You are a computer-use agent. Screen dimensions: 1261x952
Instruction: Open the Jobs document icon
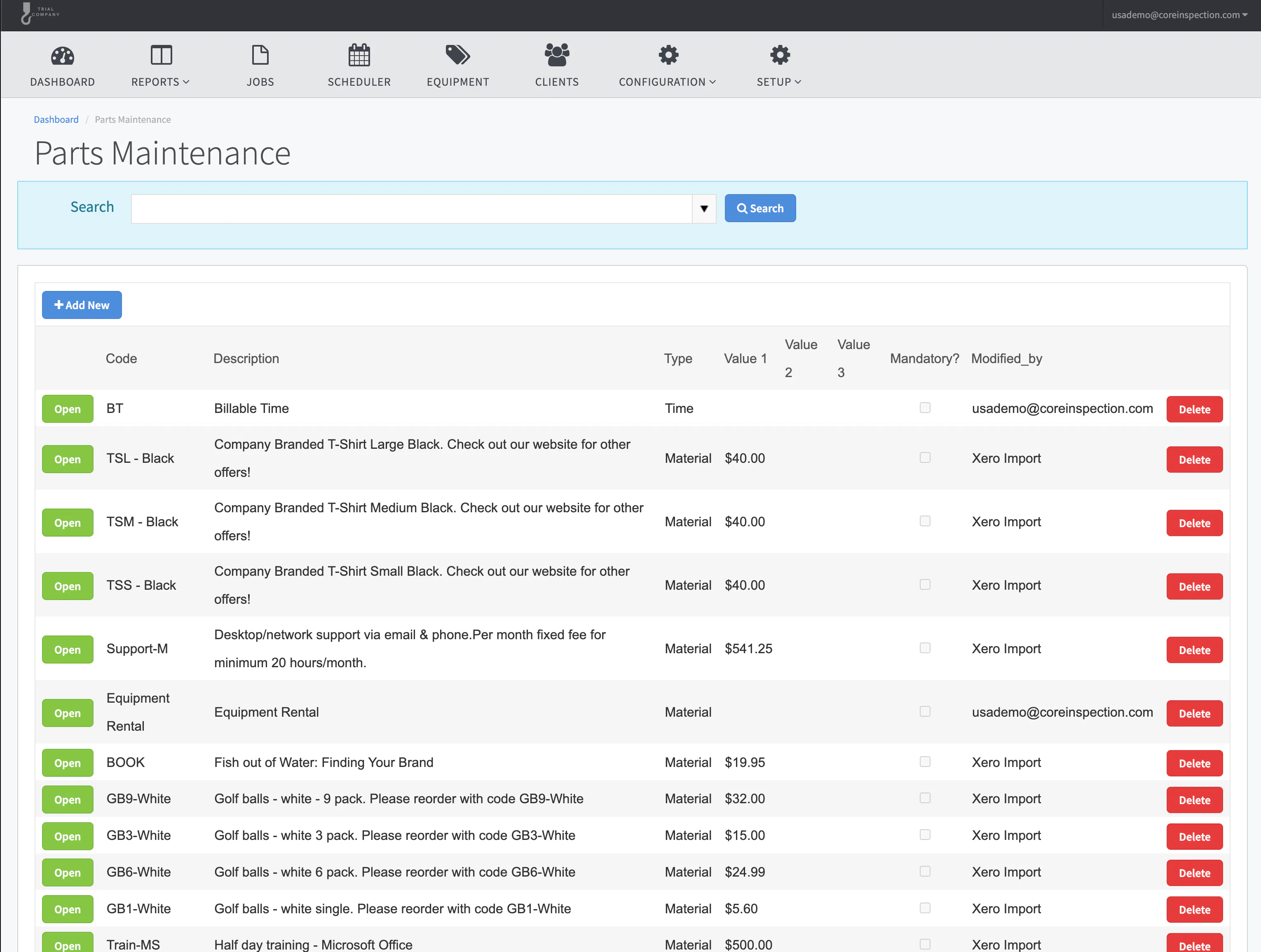(x=260, y=55)
